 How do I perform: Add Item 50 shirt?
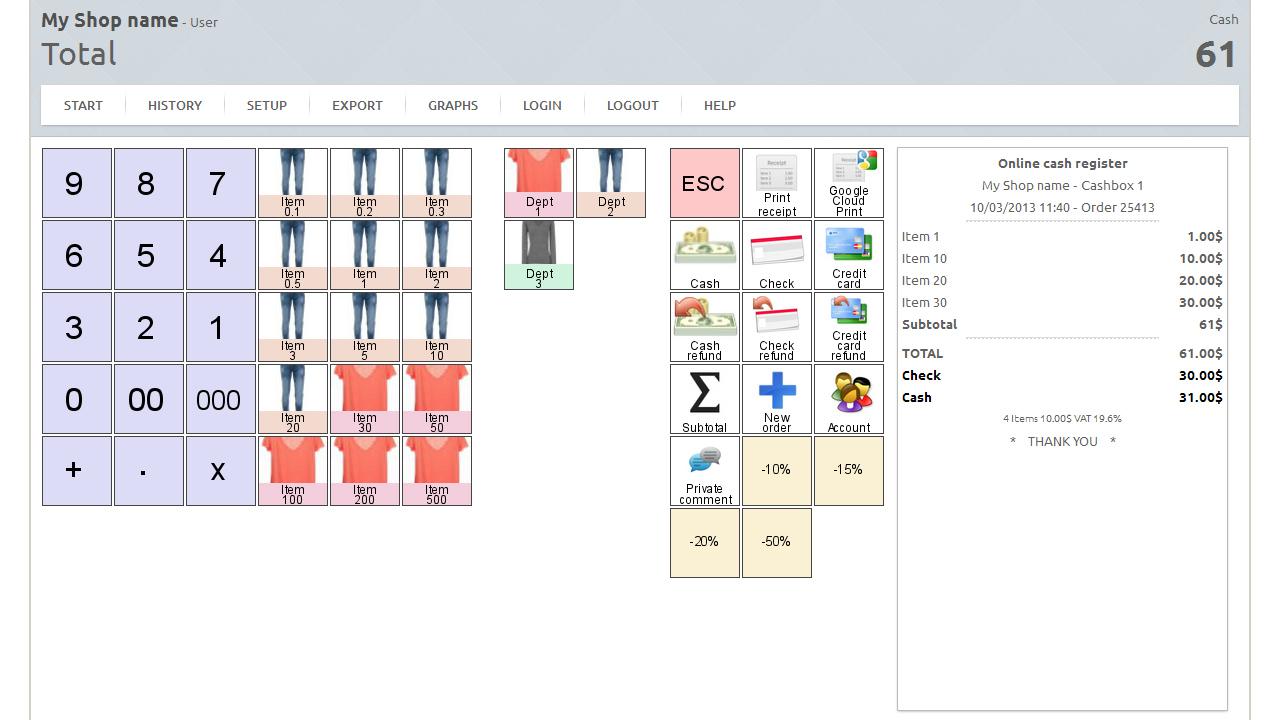[437, 399]
